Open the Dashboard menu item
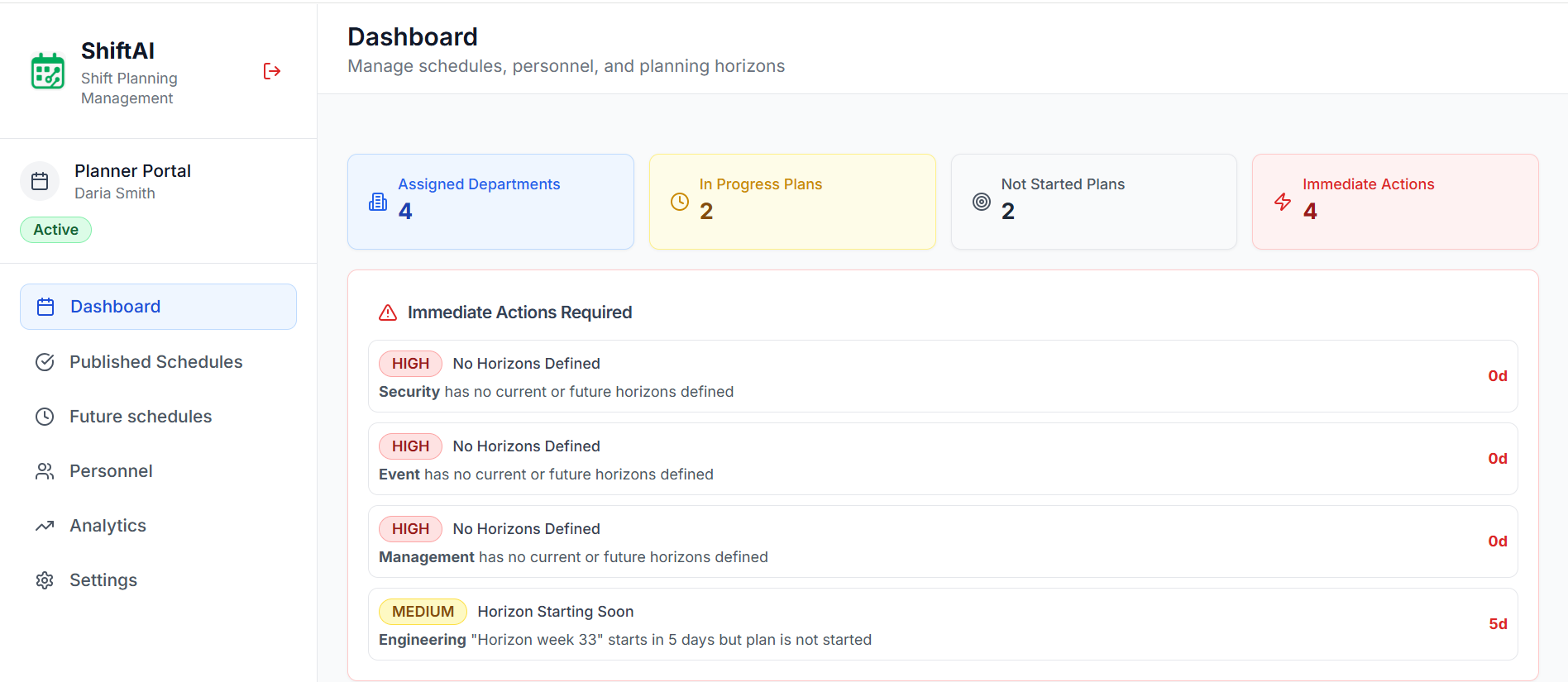The height and width of the screenshot is (682, 1568). 158,307
